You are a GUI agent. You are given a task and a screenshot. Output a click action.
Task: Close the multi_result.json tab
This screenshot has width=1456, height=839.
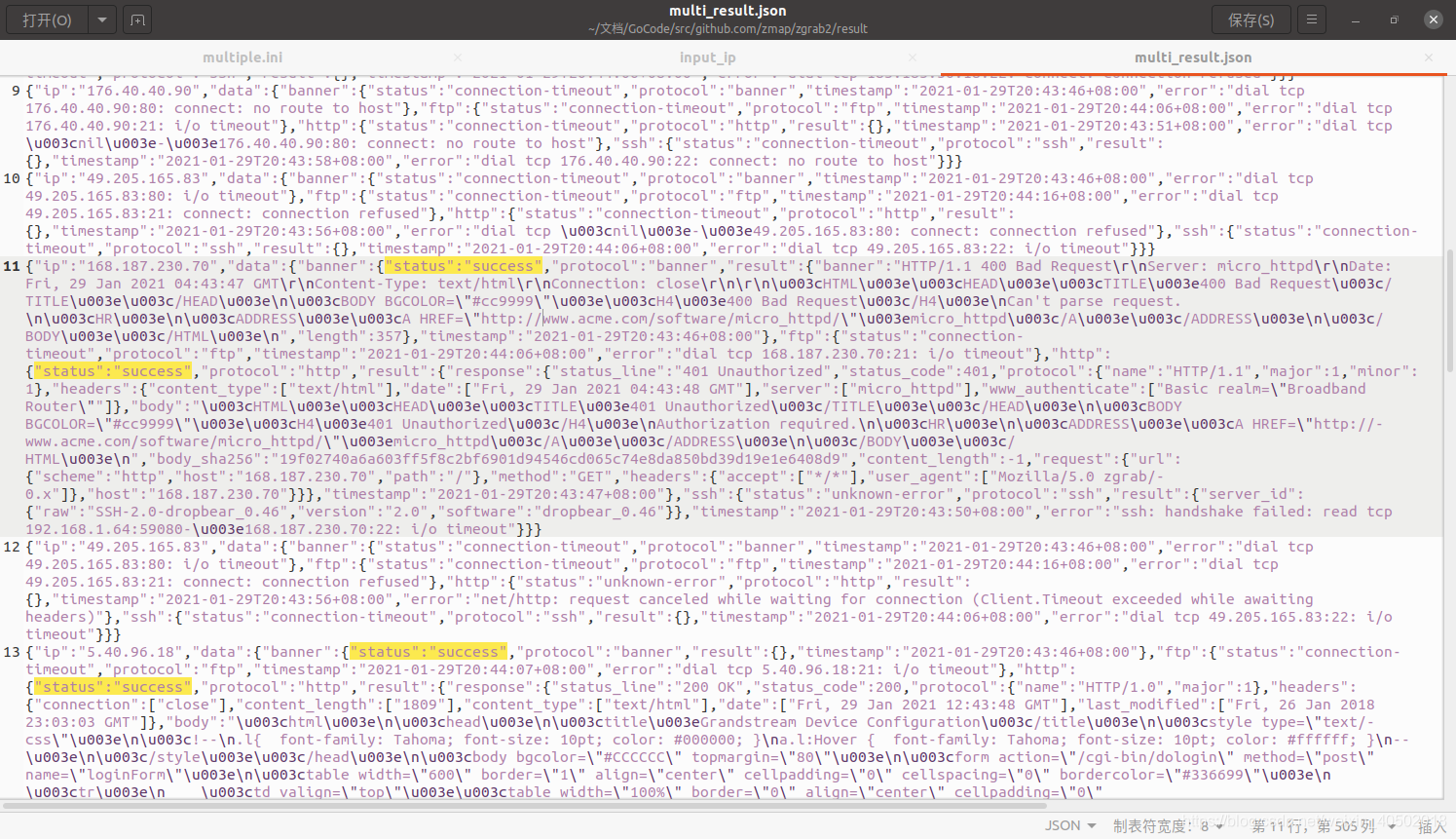[1429, 57]
